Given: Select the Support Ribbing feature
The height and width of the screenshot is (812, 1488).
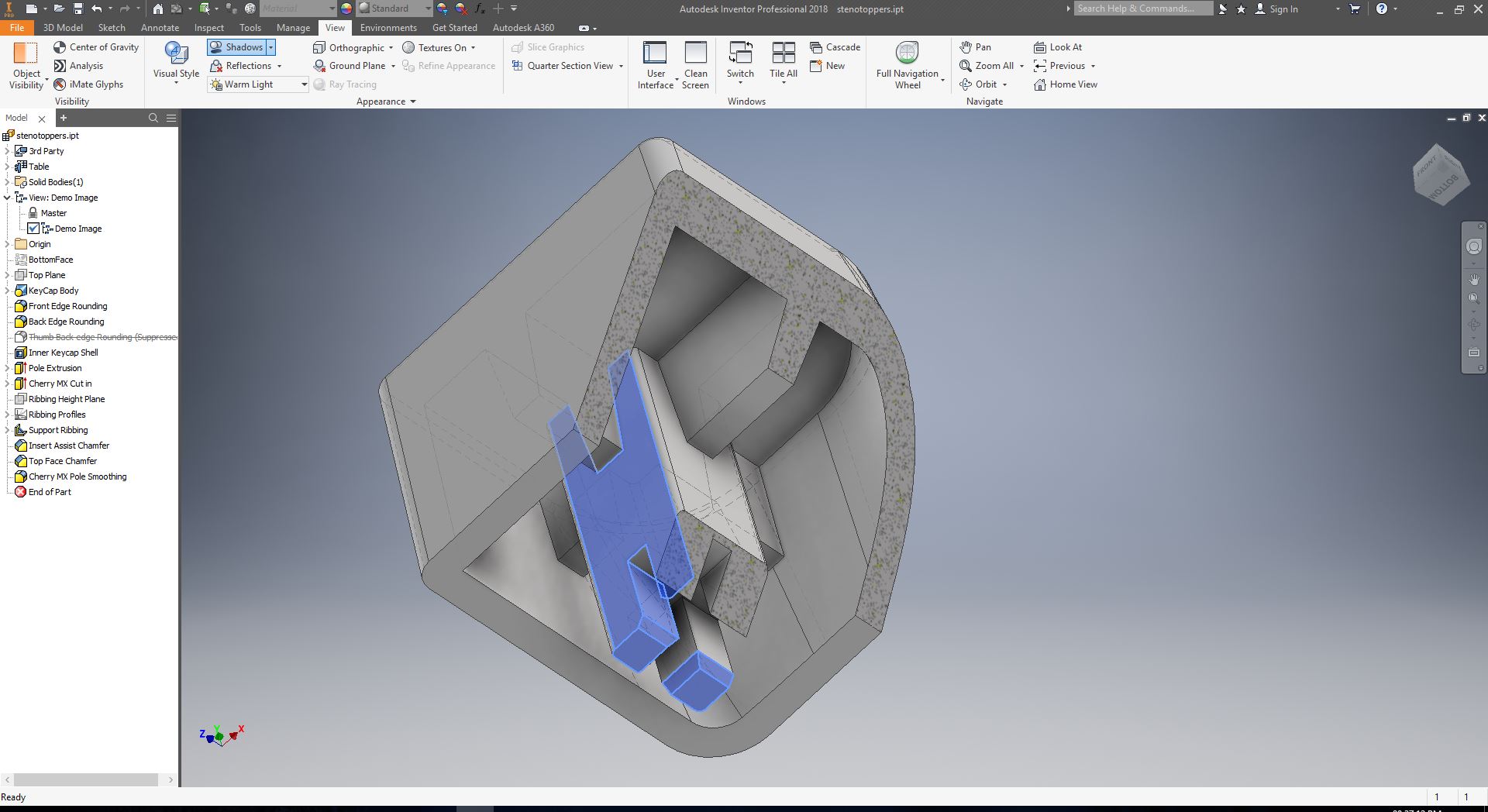Looking at the screenshot, I should 52,430.
